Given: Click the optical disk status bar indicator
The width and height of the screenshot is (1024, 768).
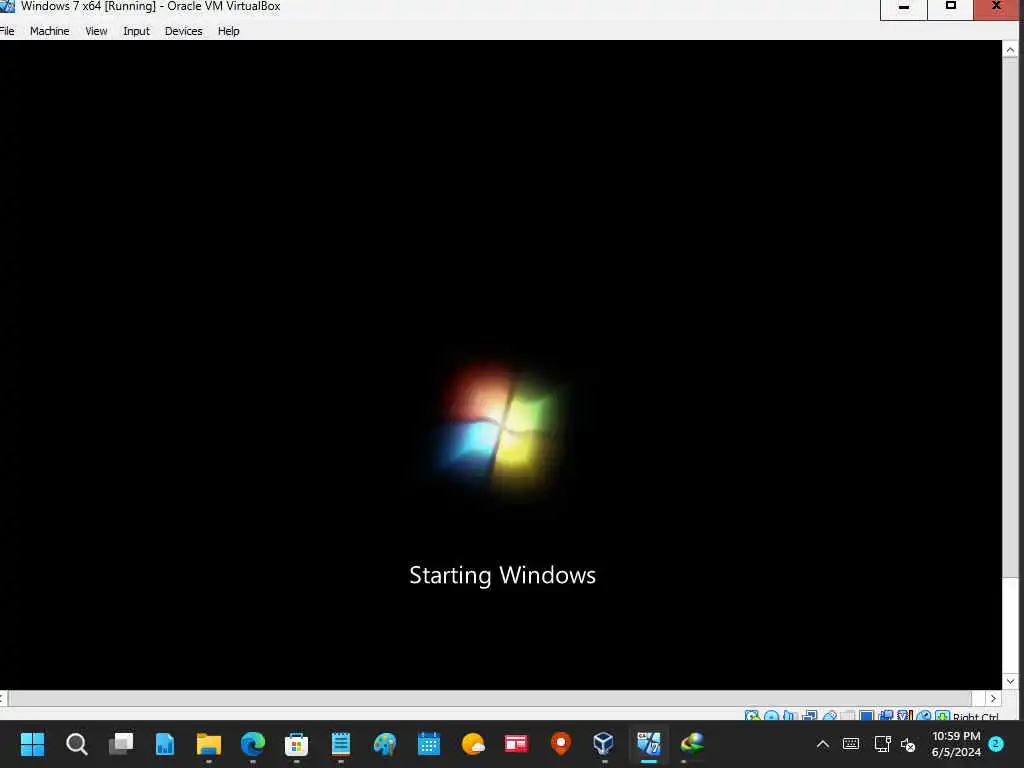Looking at the screenshot, I should 771,715.
